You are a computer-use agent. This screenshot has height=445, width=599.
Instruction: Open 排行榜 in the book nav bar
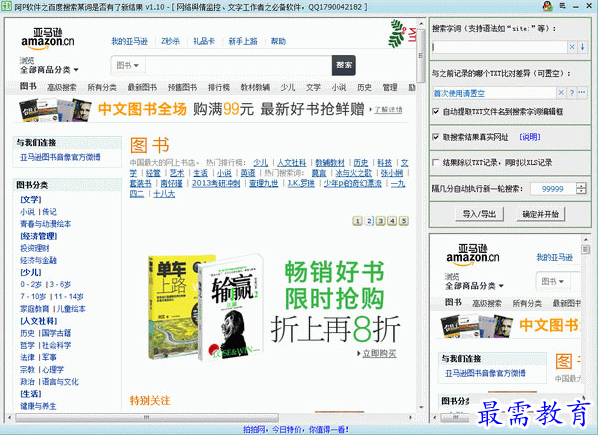219,87
